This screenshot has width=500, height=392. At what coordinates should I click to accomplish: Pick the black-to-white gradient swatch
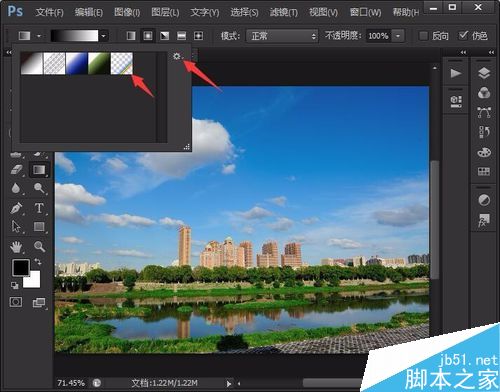click(x=32, y=63)
